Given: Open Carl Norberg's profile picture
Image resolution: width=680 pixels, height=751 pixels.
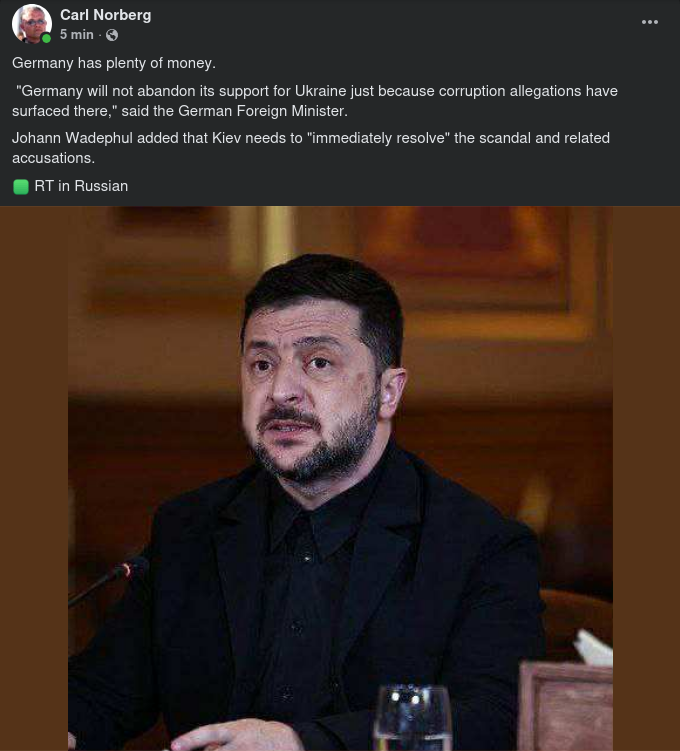Looking at the screenshot, I should 32,23.
